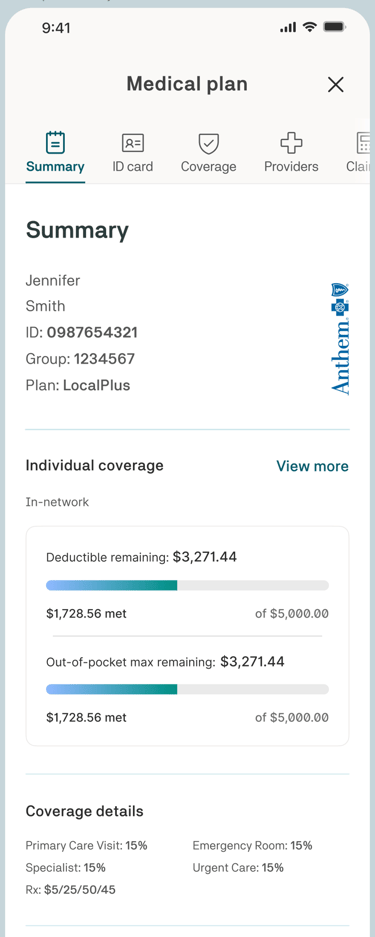
Task: Switch to the ID card tab label
Action: 133,167
